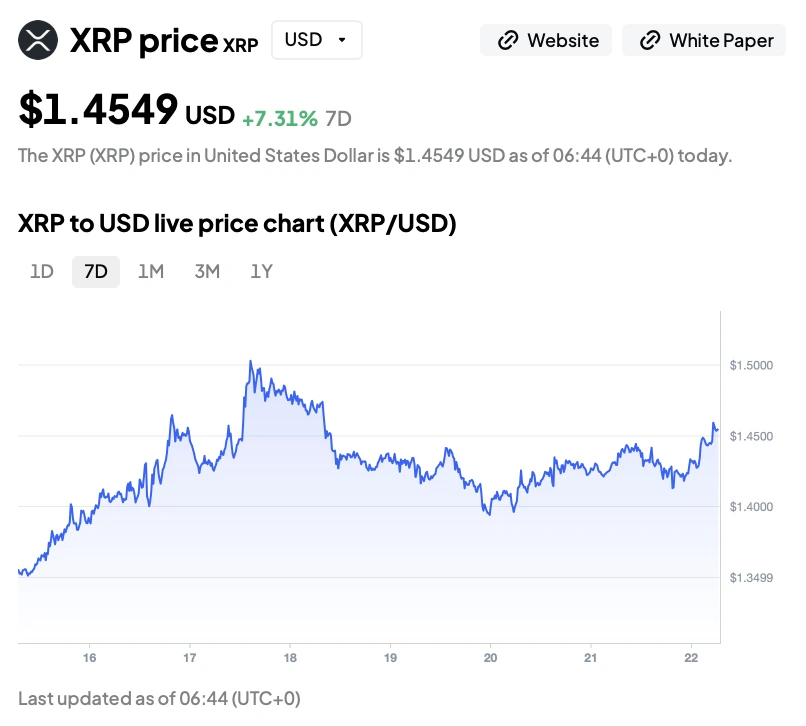
Task: Select the 7D chart range tab
Action: [96, 272]
